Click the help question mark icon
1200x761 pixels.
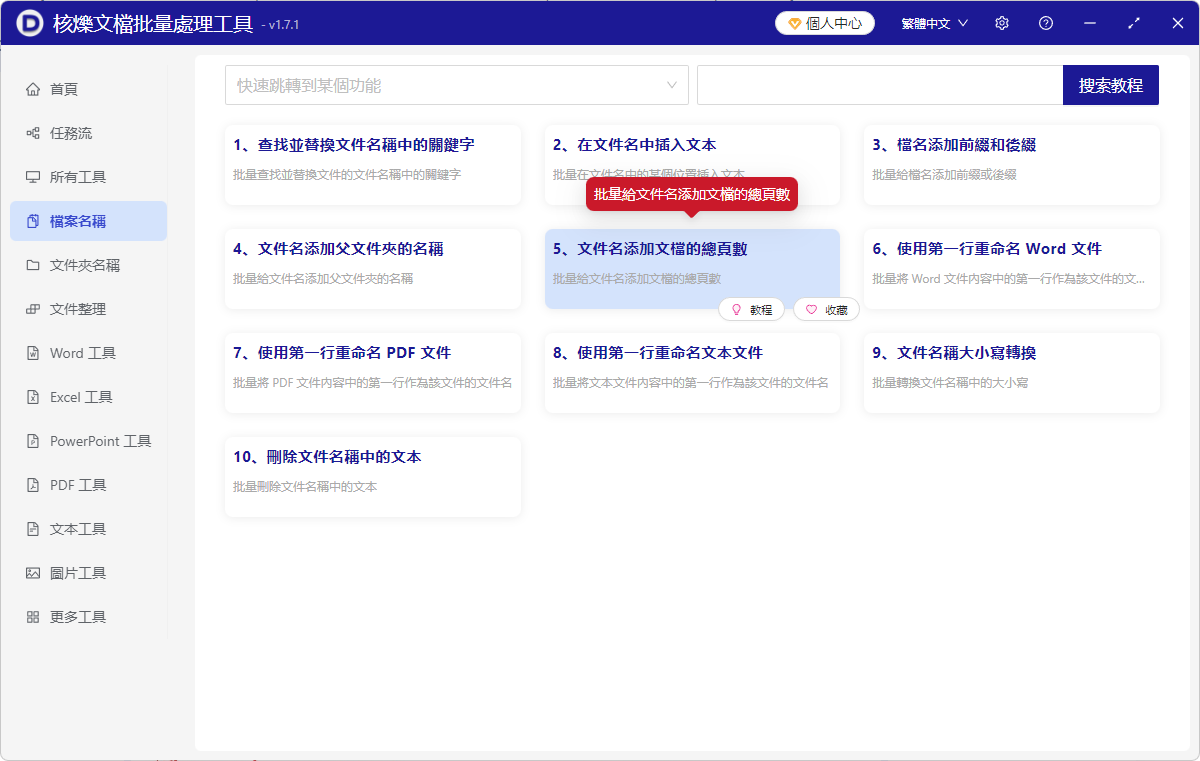tap(1045, 22)
